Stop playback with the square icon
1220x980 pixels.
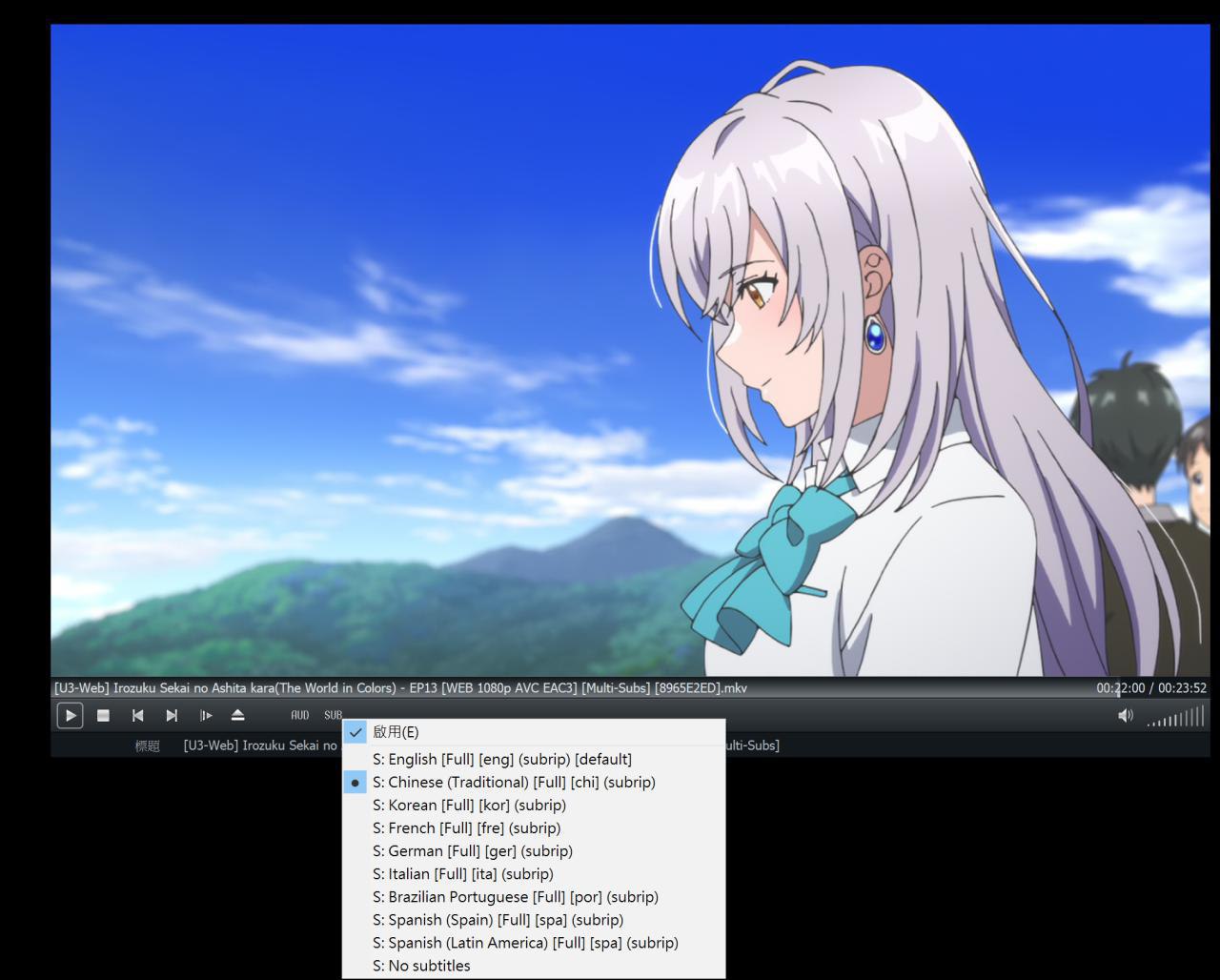click(x=104, y=715)
